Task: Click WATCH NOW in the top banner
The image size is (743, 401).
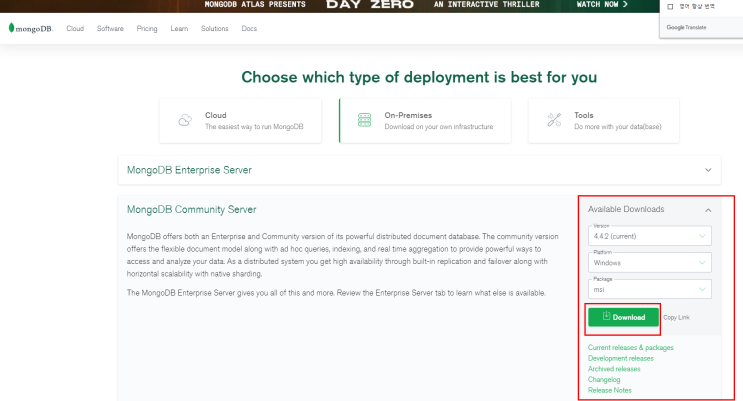Action: pos(602,4)
